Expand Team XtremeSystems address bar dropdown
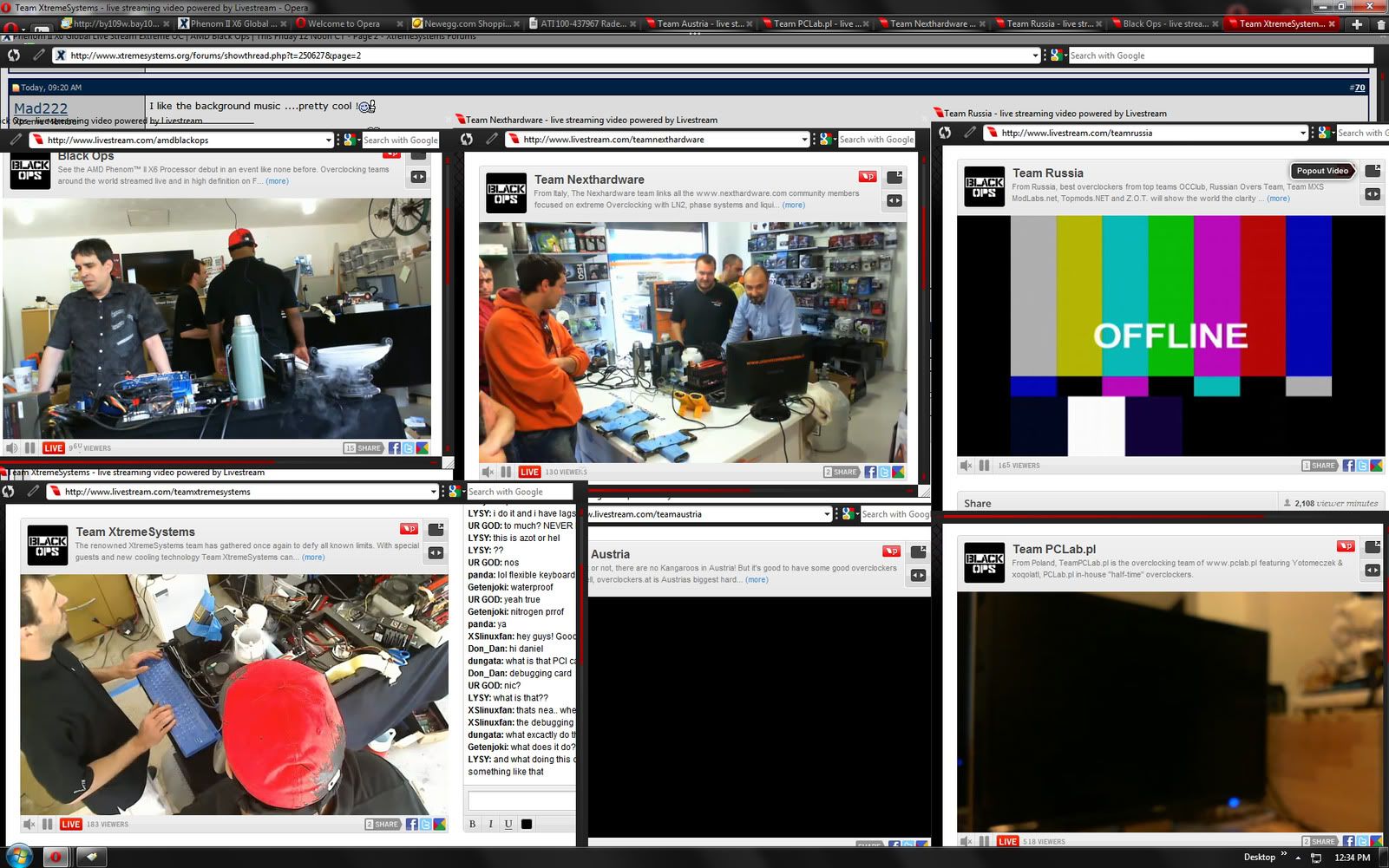1389x868 pixels. click(x=434, y=492)
